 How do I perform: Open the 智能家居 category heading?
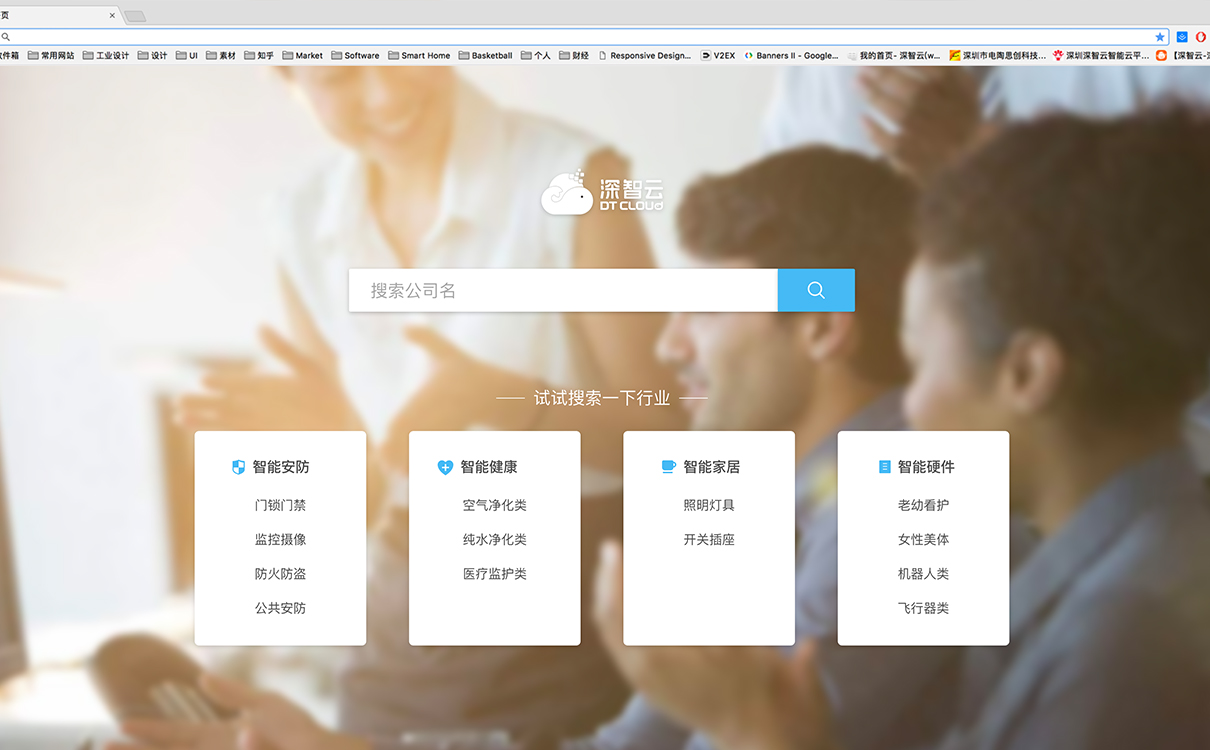click(712, 467)
